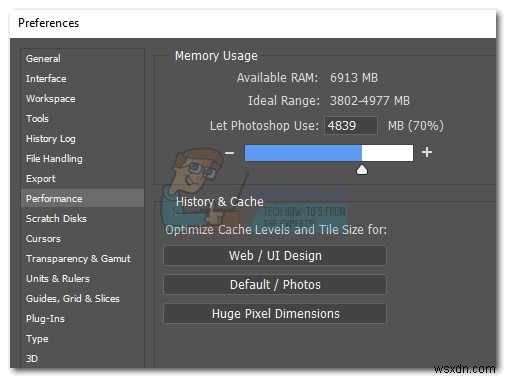This screenshot has width=507, height=379.
Task: Open File Handling preferences
Action: [x=54, y=159]
